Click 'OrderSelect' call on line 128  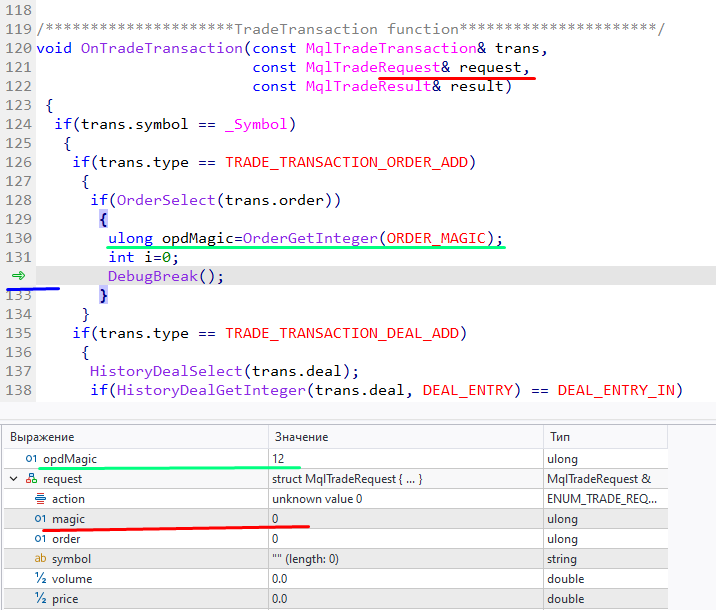166,200
